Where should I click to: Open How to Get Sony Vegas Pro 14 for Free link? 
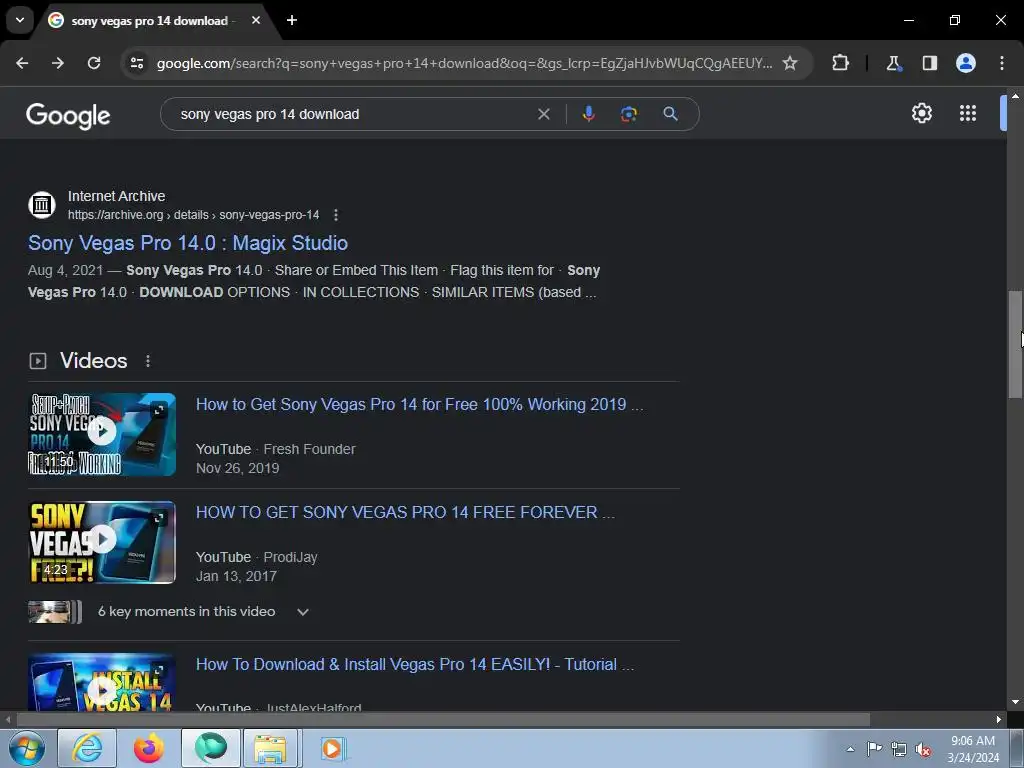pyautogui.click(x=419, y=404)
